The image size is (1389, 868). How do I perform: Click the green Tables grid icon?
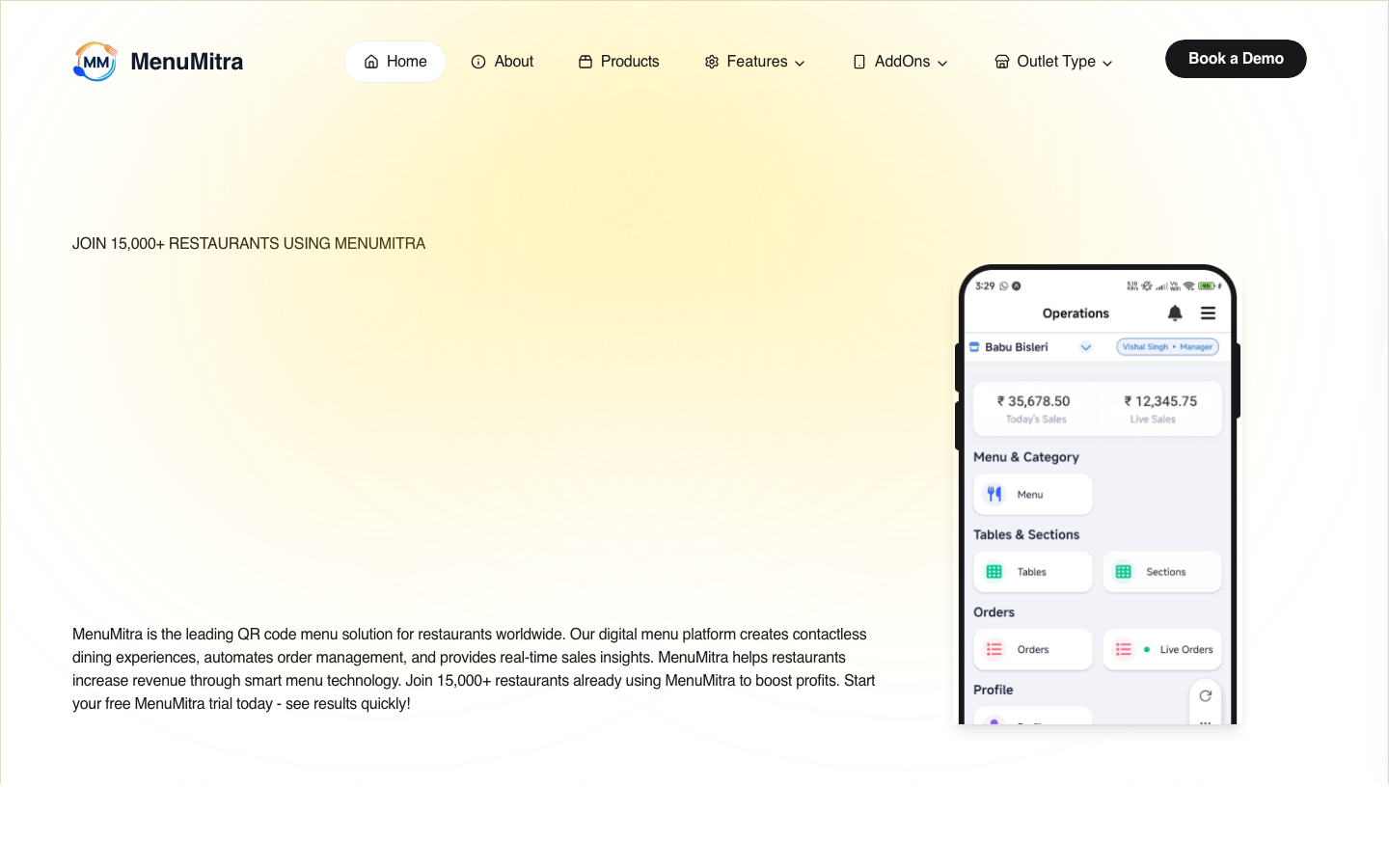[x=994, y=572]
